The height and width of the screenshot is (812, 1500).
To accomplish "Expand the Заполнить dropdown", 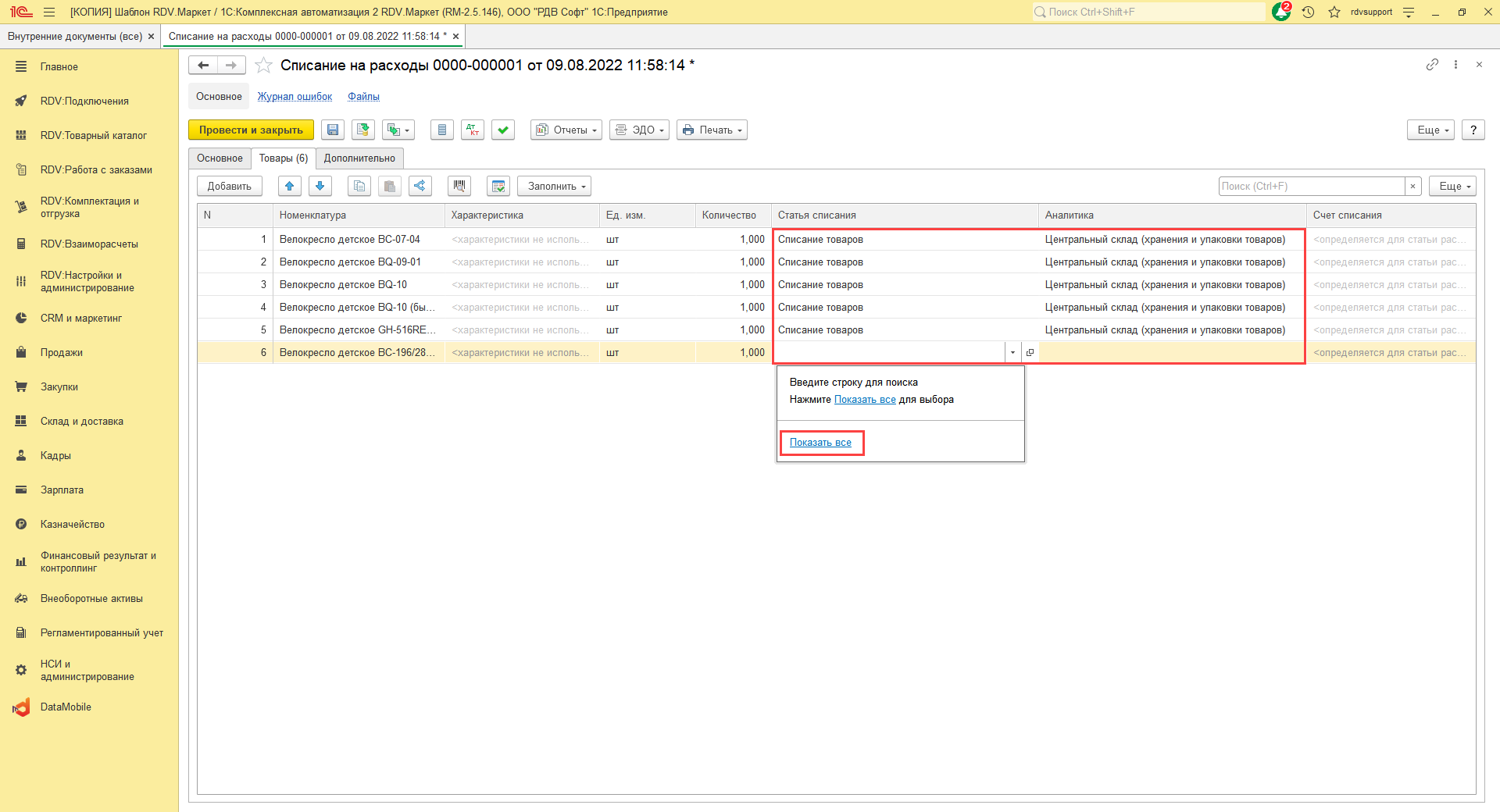I will tap(554, 186).
